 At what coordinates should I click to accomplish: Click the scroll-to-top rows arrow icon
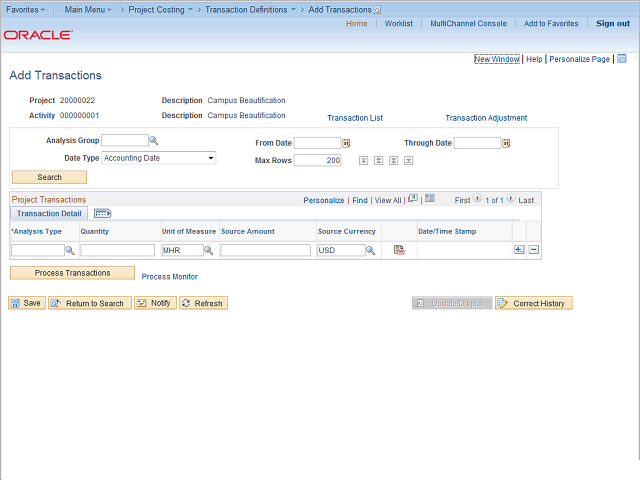tap(364, 160)
